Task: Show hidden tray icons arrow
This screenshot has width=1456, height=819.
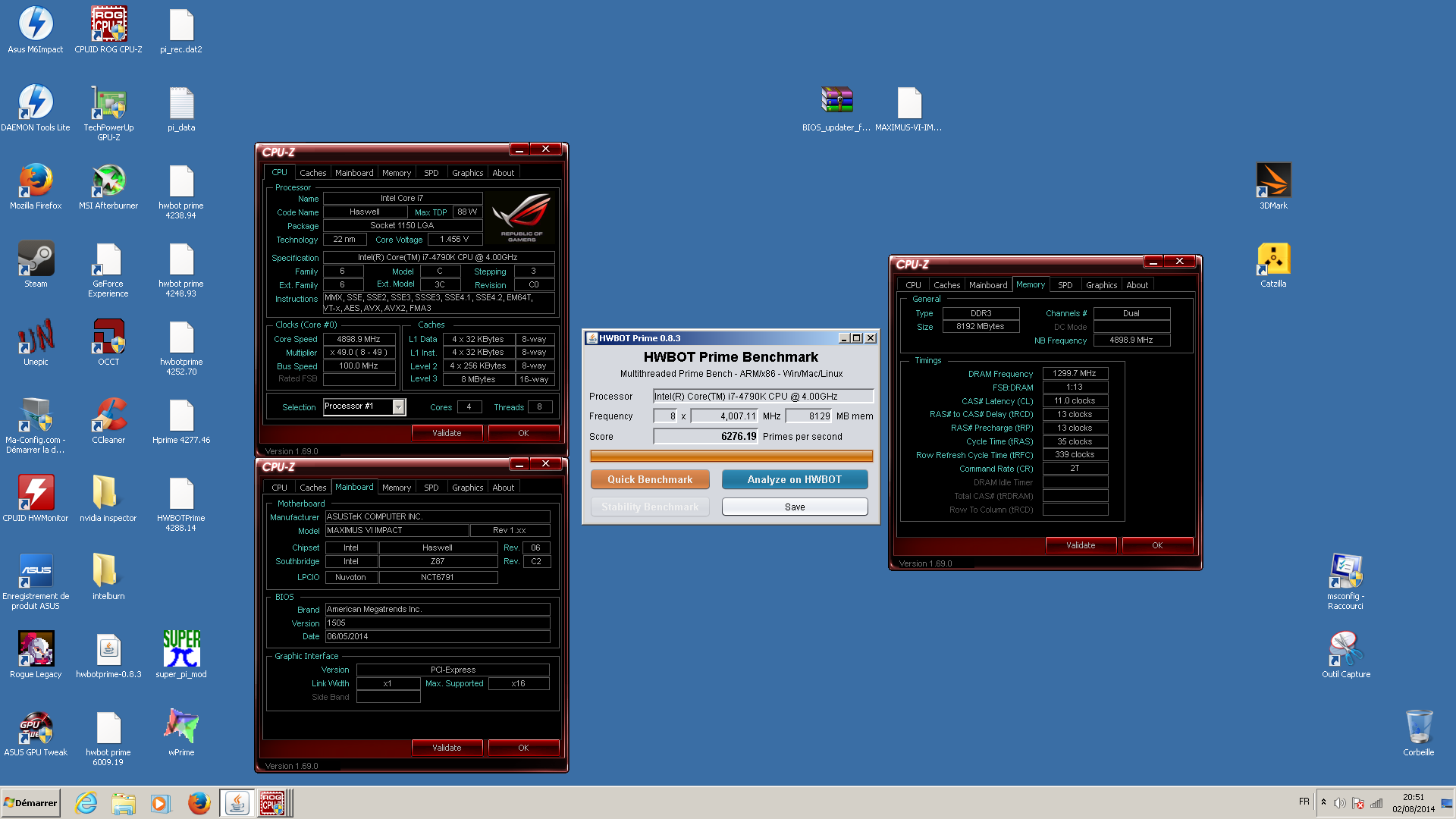Action: [x=1323, y=803]
